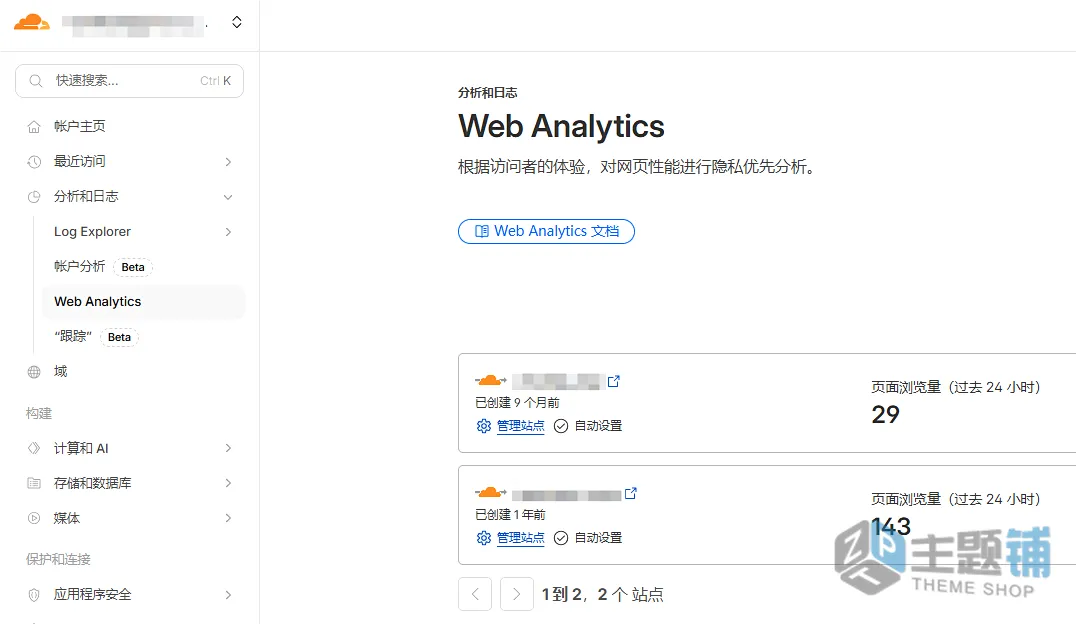Open Log Explorer submenu item
This screenshot has height=624, width=1076.
pyautogui.click(x=92, y=231)
